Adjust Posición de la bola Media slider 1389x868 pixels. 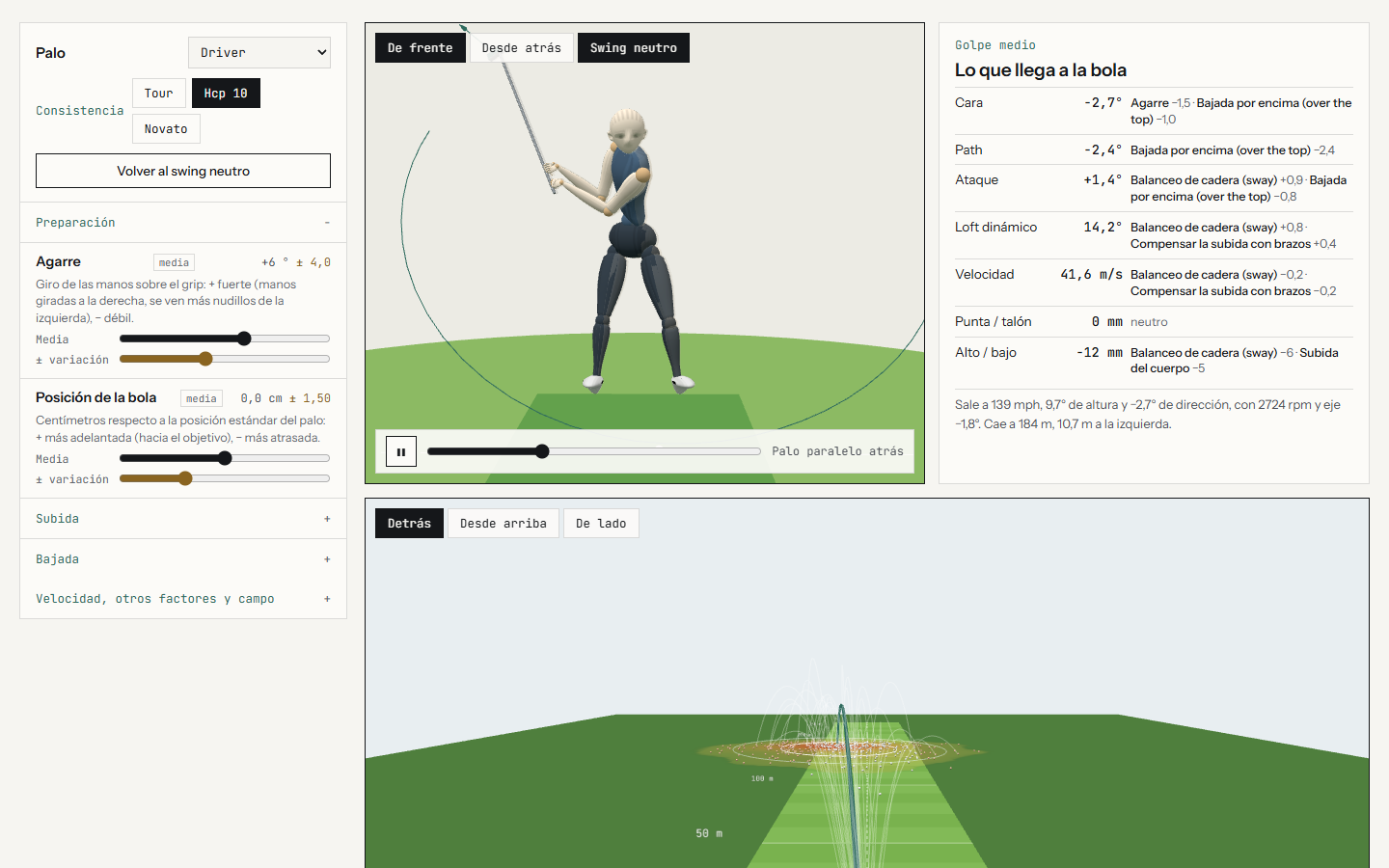tap(225, 458)
